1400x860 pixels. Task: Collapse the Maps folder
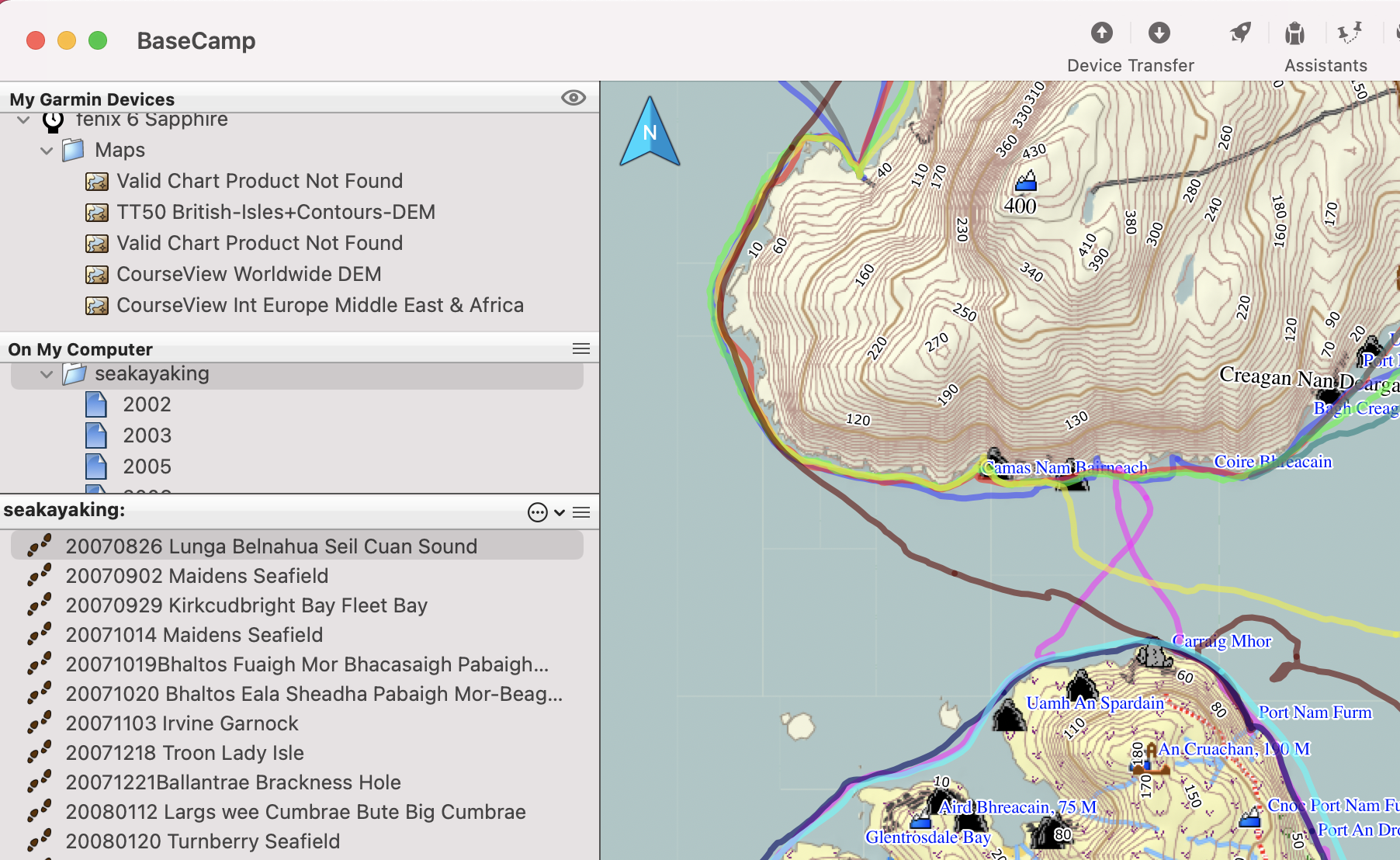pyautogui.click(x=47, y=151)
